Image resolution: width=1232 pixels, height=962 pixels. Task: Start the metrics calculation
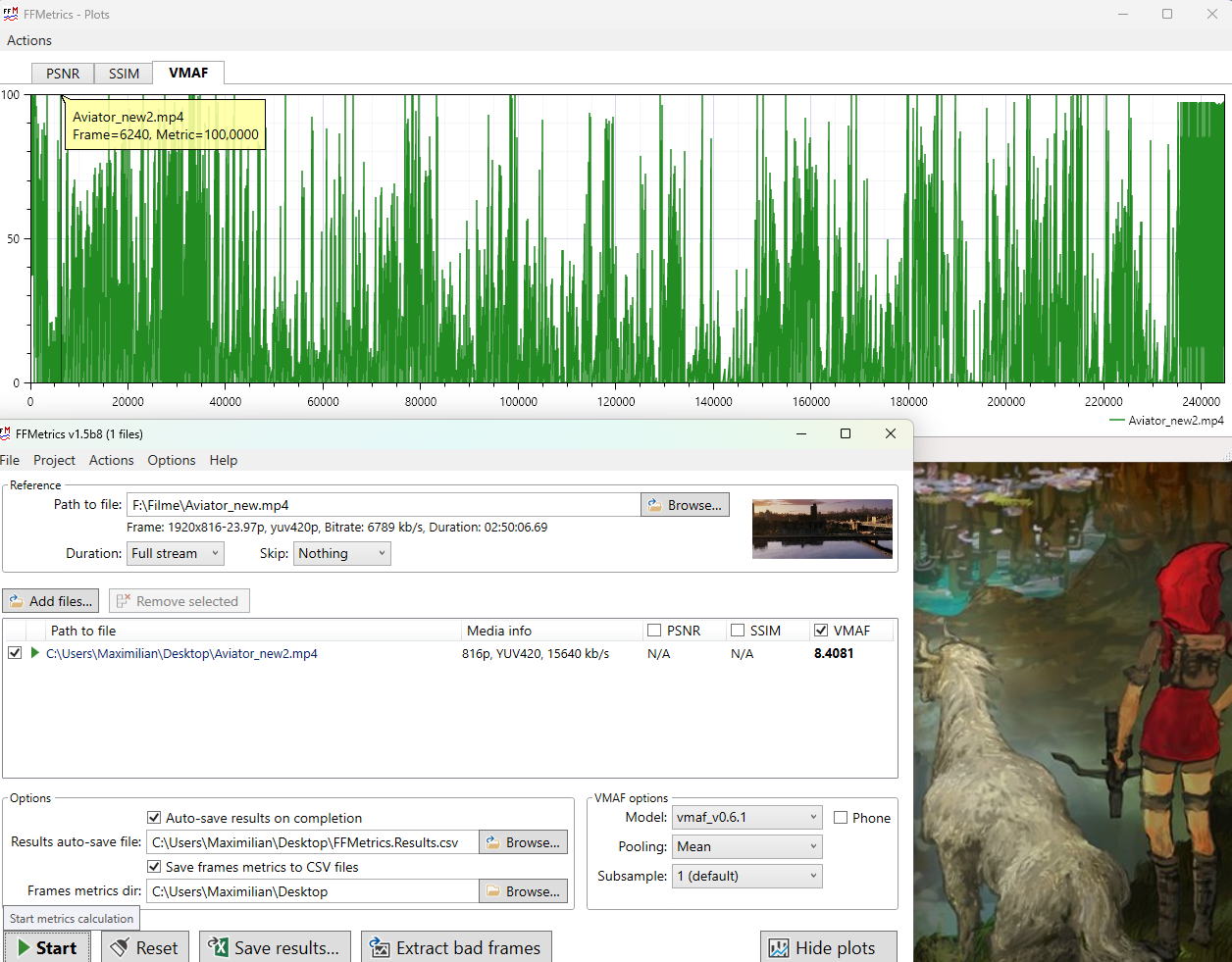47,947
